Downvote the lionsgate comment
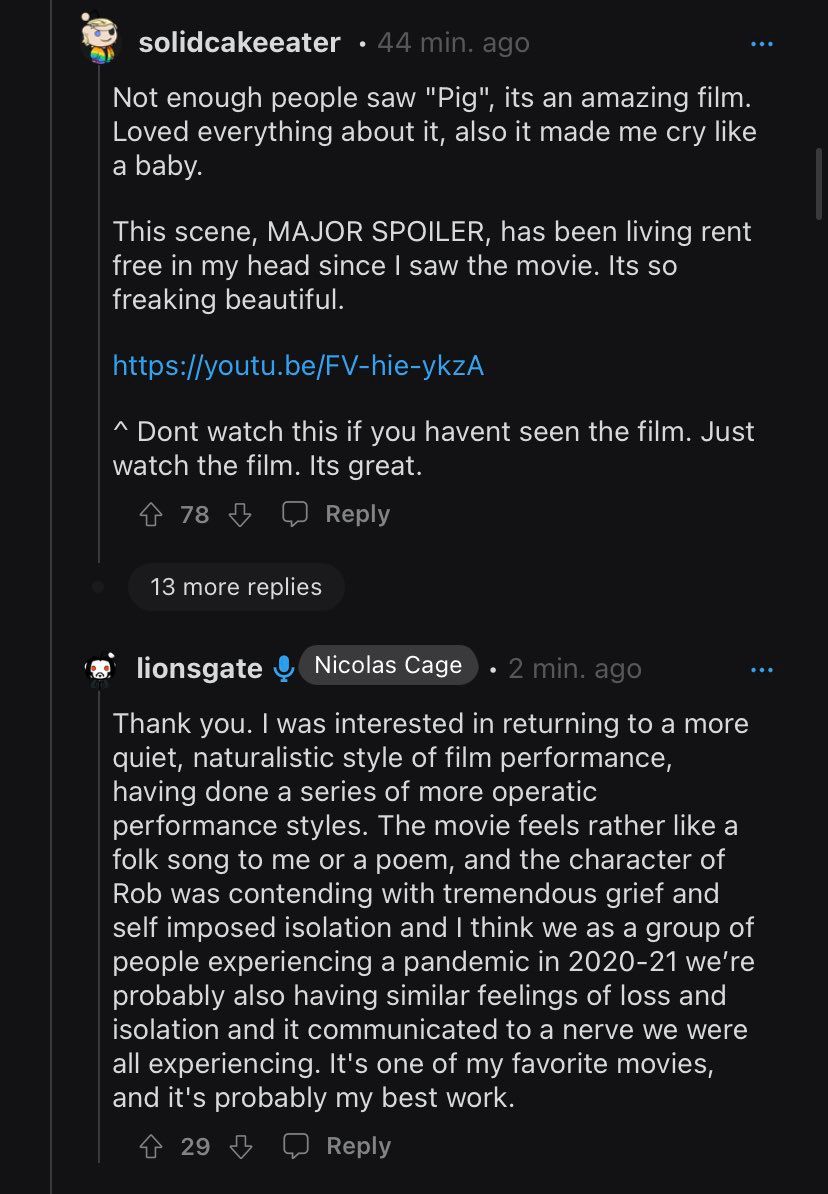Viewport: 828px width, 1194px height. tap(241, 1146)
